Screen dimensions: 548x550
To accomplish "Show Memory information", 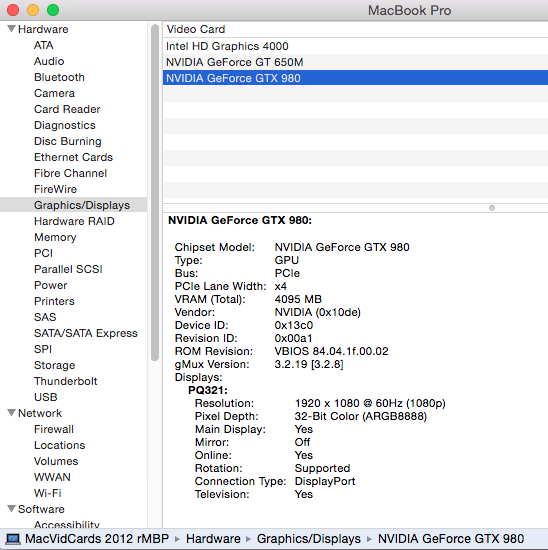I will pyautogui.click(x=55, y=237).
